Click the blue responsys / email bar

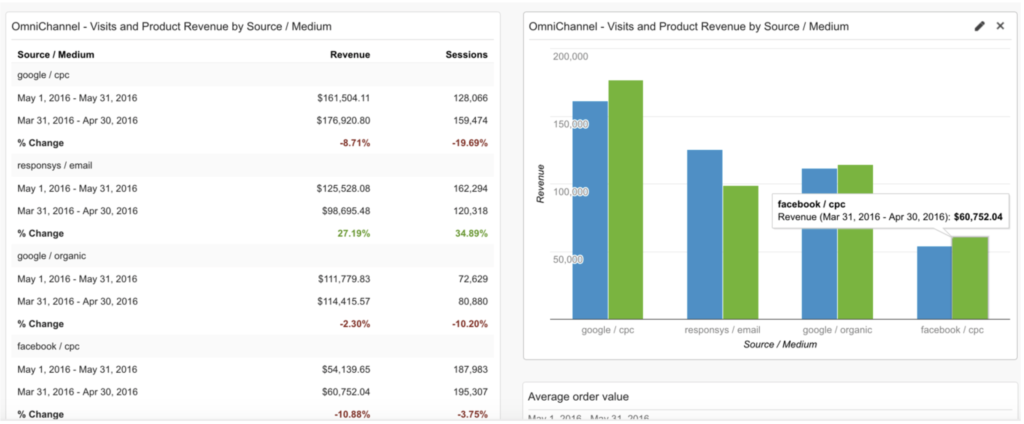tap(704, 235)
